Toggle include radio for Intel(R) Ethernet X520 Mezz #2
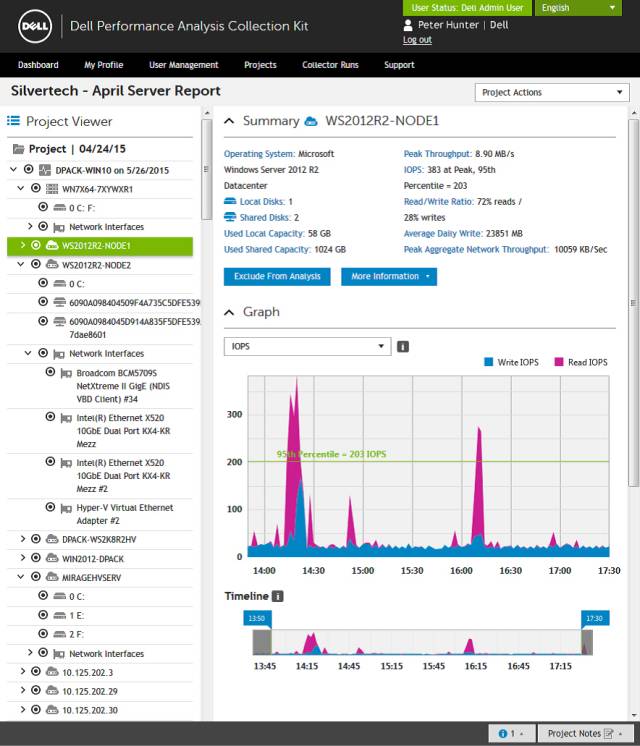Viewport: 640px width, 746px height. tap(50, 462)
